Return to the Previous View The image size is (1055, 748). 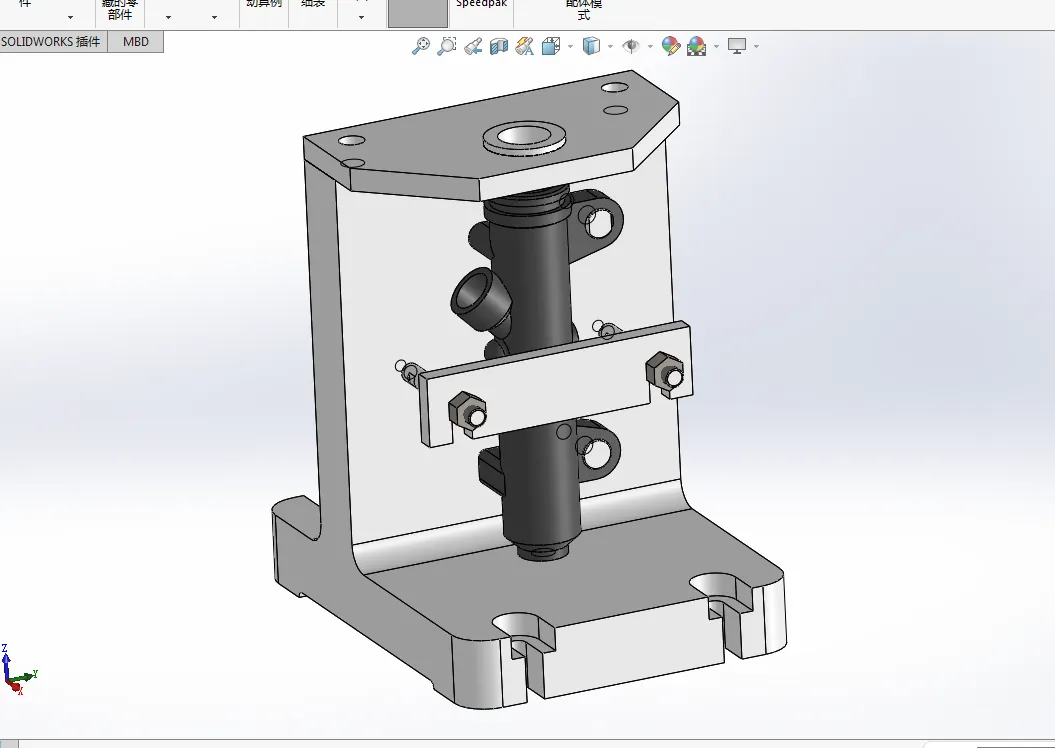[x=473, y=46]
